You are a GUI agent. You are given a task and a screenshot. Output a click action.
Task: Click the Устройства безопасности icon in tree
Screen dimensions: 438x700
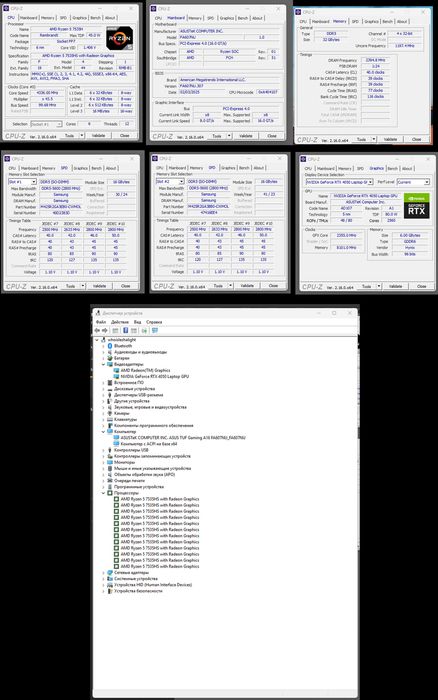coord(110,591)
